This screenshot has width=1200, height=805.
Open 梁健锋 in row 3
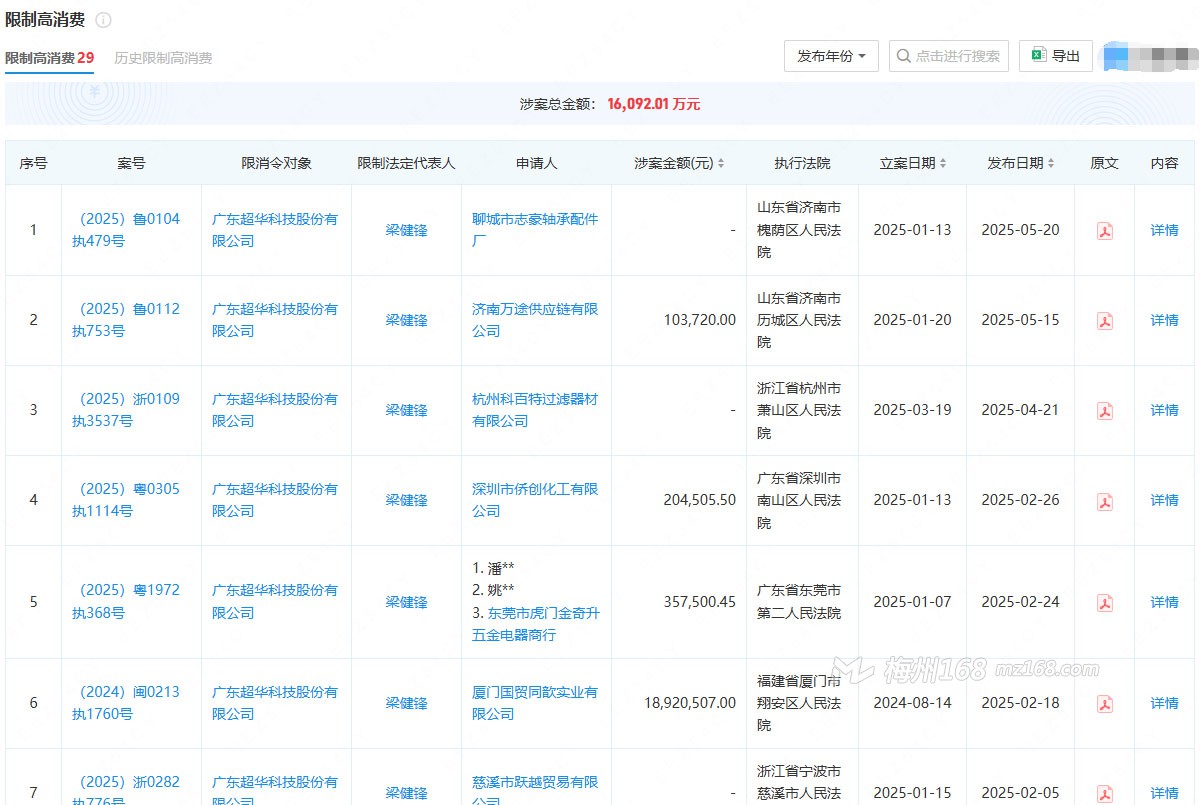point(406,410)
